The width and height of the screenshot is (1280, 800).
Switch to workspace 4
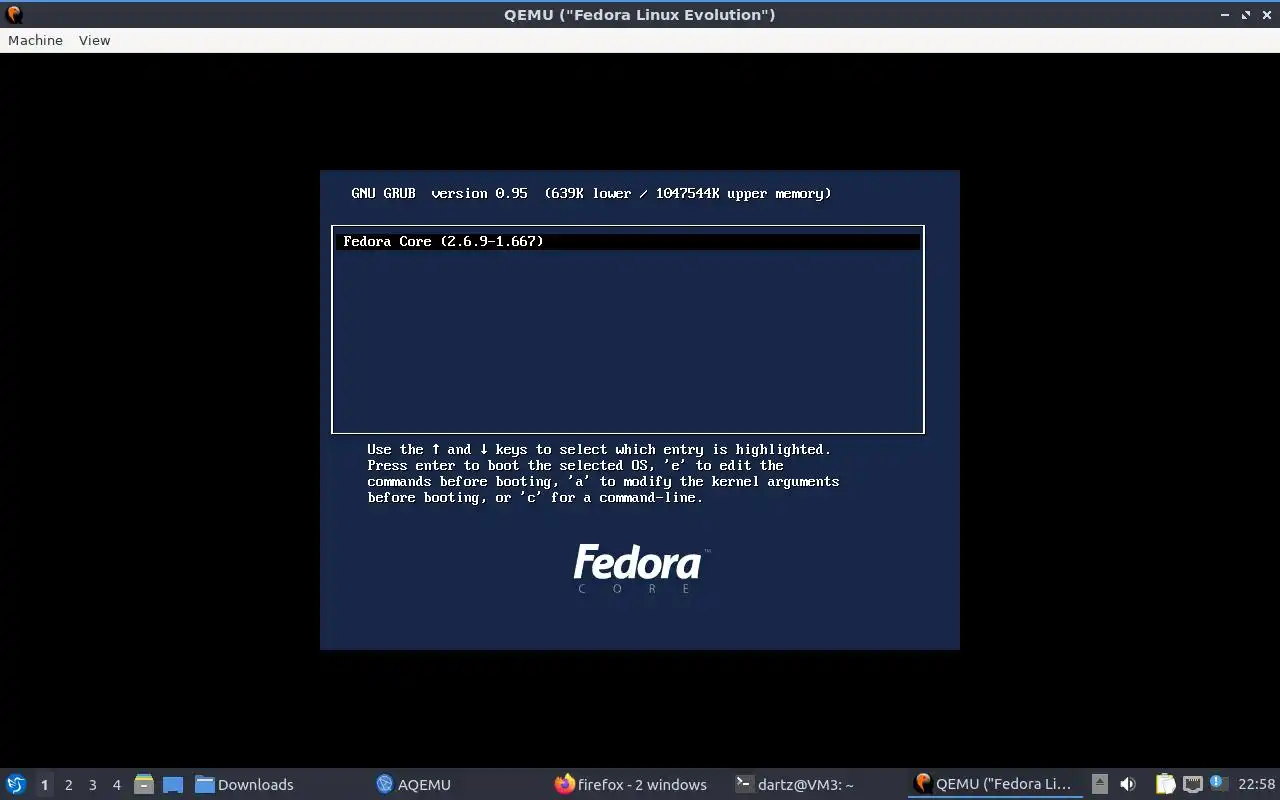[116, 784]
